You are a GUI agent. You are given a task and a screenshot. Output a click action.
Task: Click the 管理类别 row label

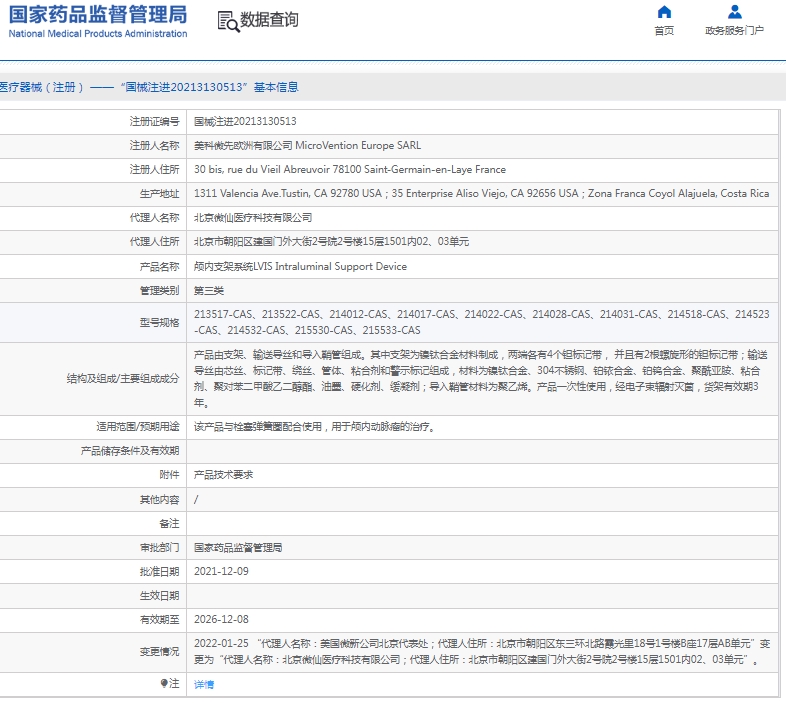(159, 290)
